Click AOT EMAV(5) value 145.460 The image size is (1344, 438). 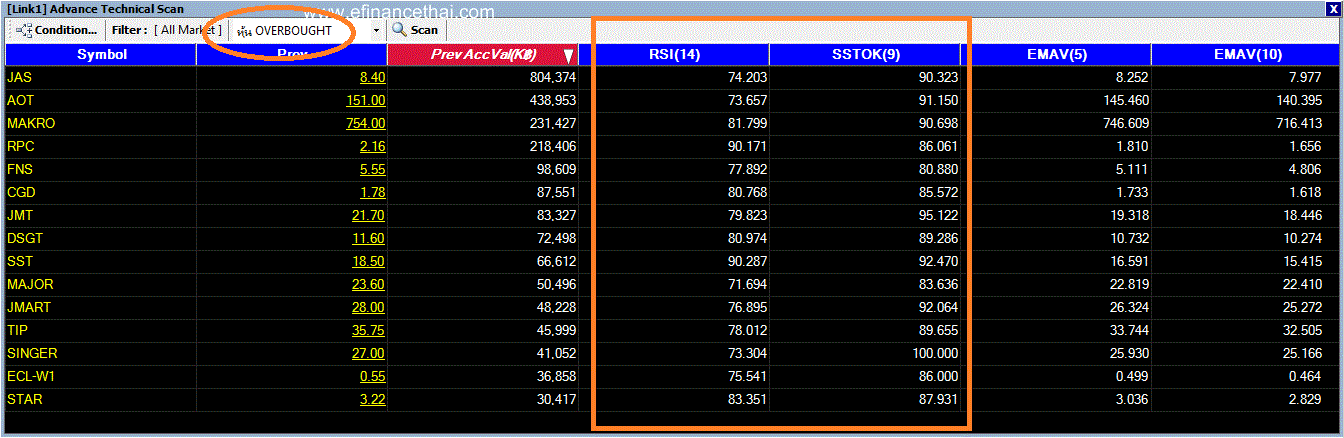[1124, 100]
